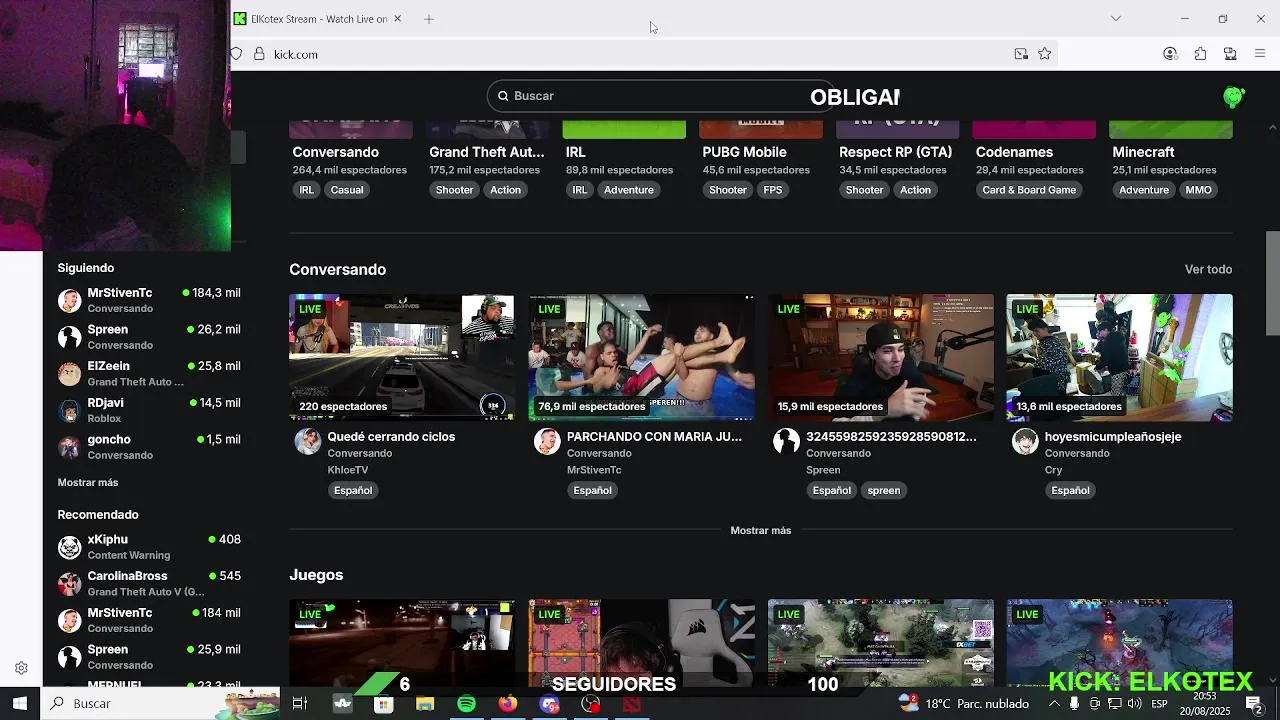Click MrStivenTc avatar in Siguiendo list
The width and height of the screenshot is (1280, 720).
(x=69, y=300)
